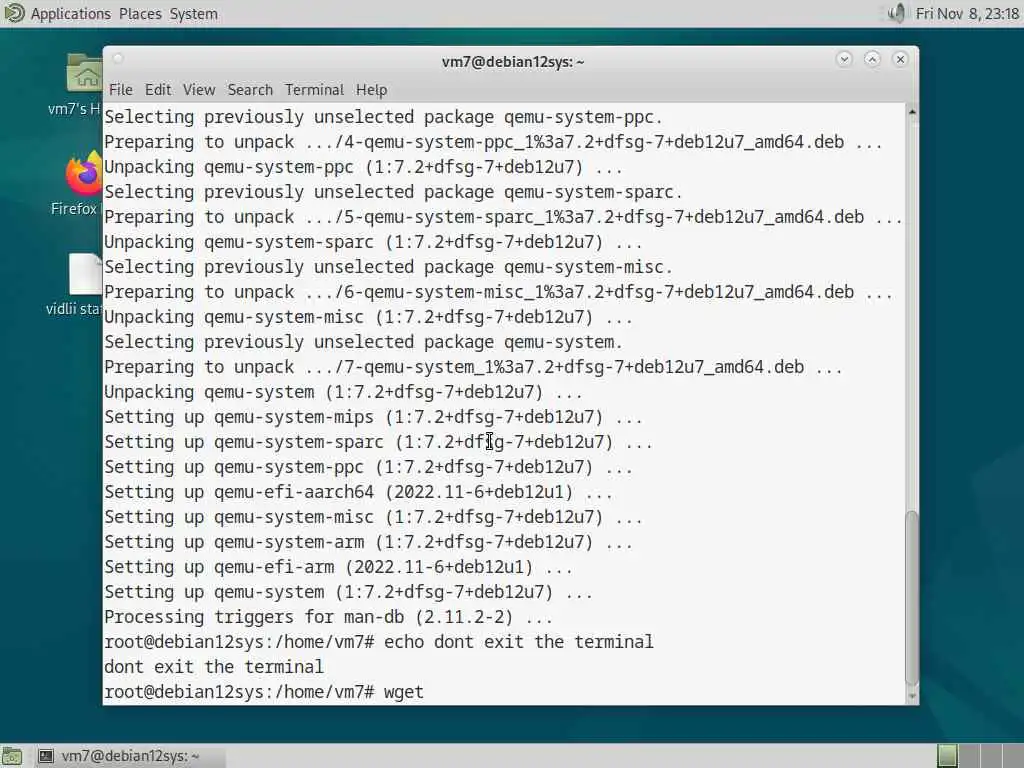Click the terminal vertical scrollbar thumb
The height and width of the screenshot is (768, 1024).
[x=912, y=598]
